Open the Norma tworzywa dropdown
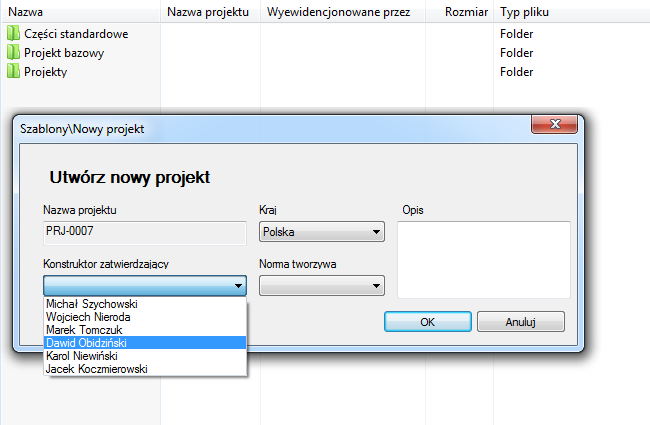Viewport: 650px width, 425px height. [x=322, y=286]
